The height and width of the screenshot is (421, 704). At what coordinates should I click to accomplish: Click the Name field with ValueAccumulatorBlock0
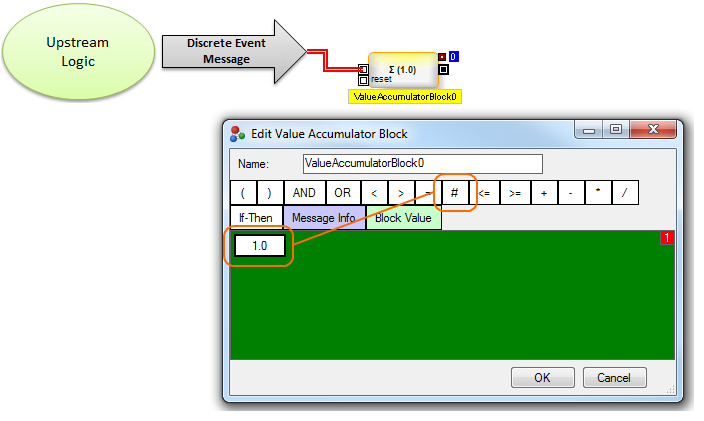pos(422,164)
